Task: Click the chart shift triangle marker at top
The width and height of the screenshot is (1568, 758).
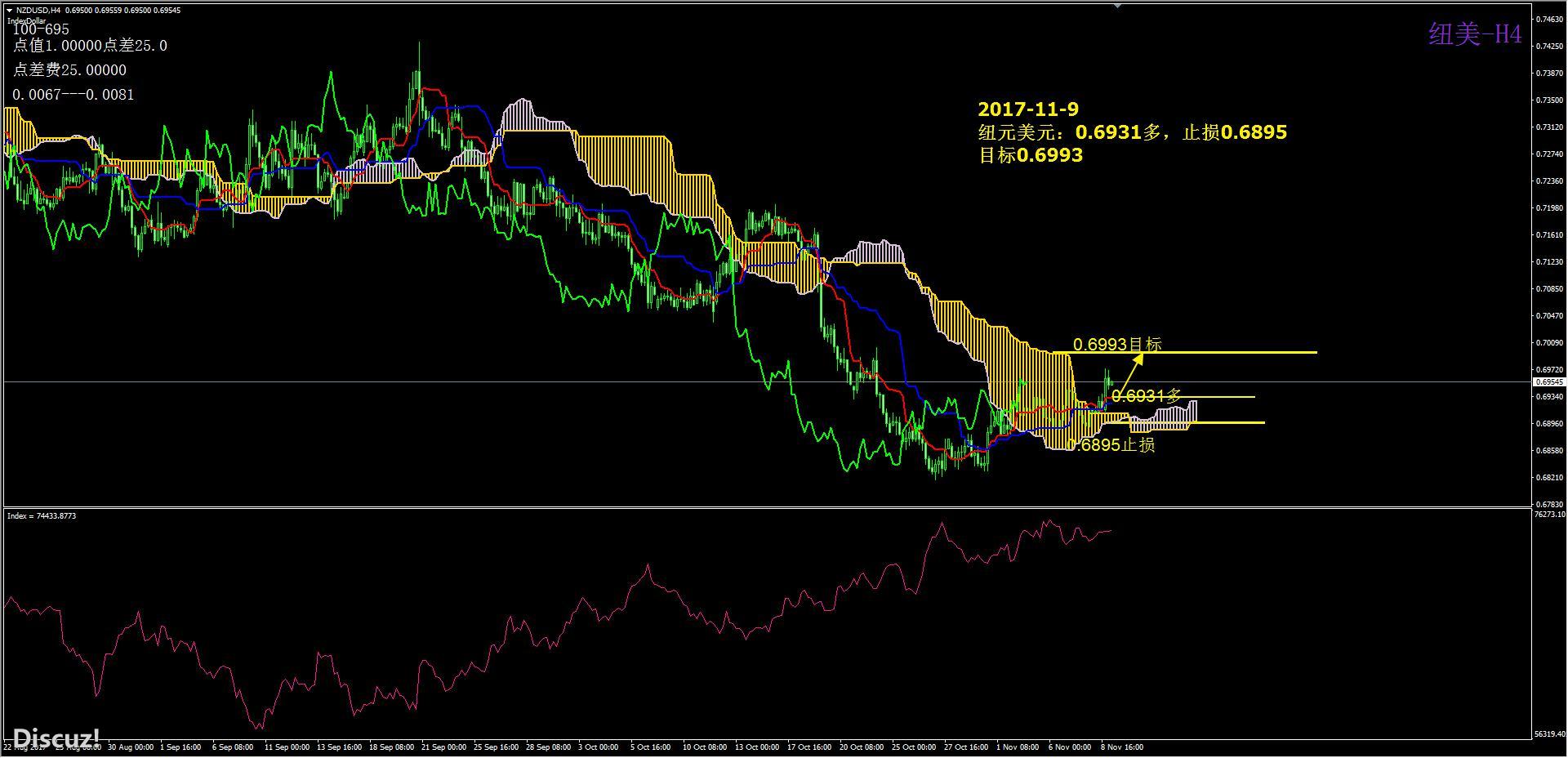Action: coord(1116,6)
